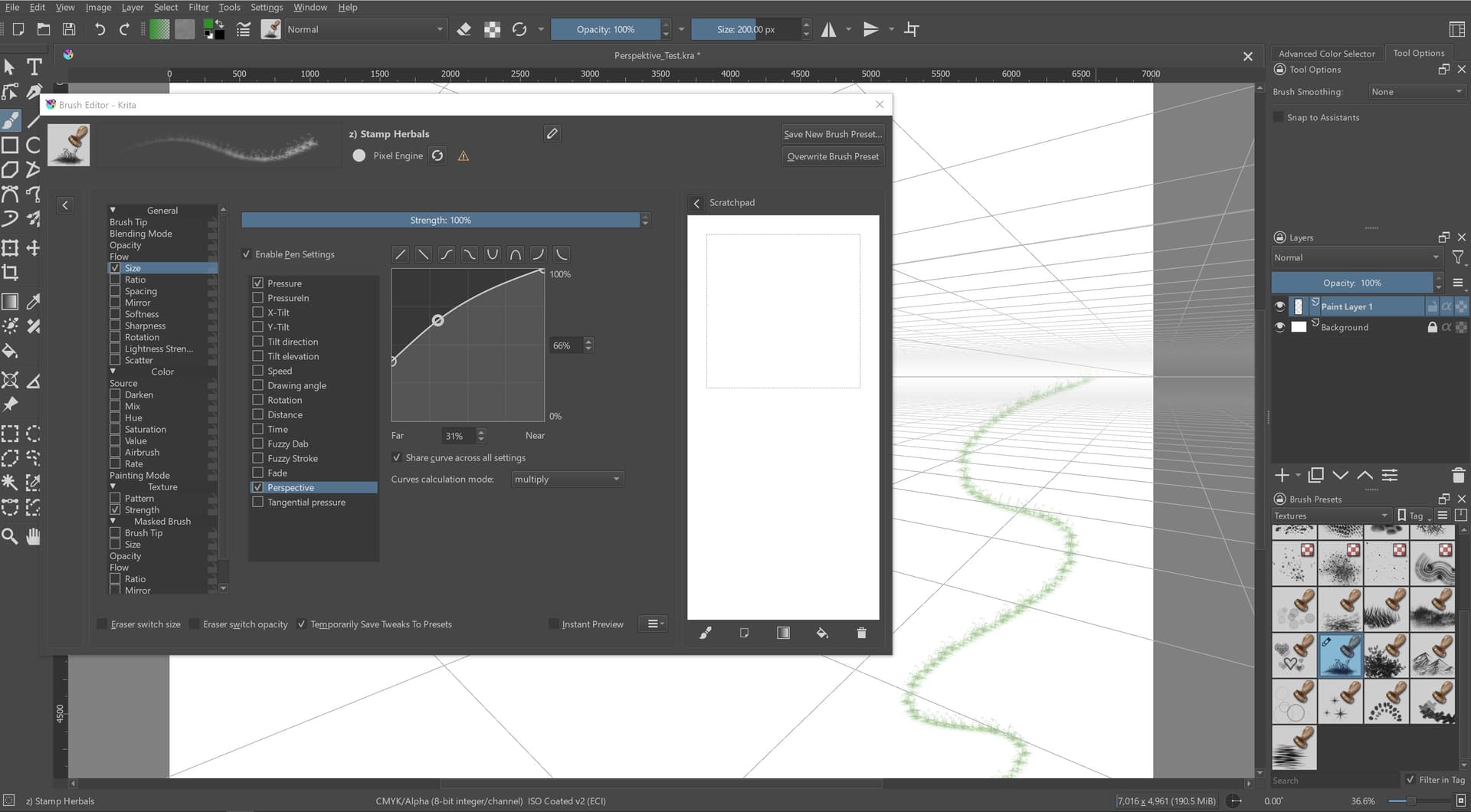
Task: Fill scratchpad with gradient icon
Action: point(783,633)
